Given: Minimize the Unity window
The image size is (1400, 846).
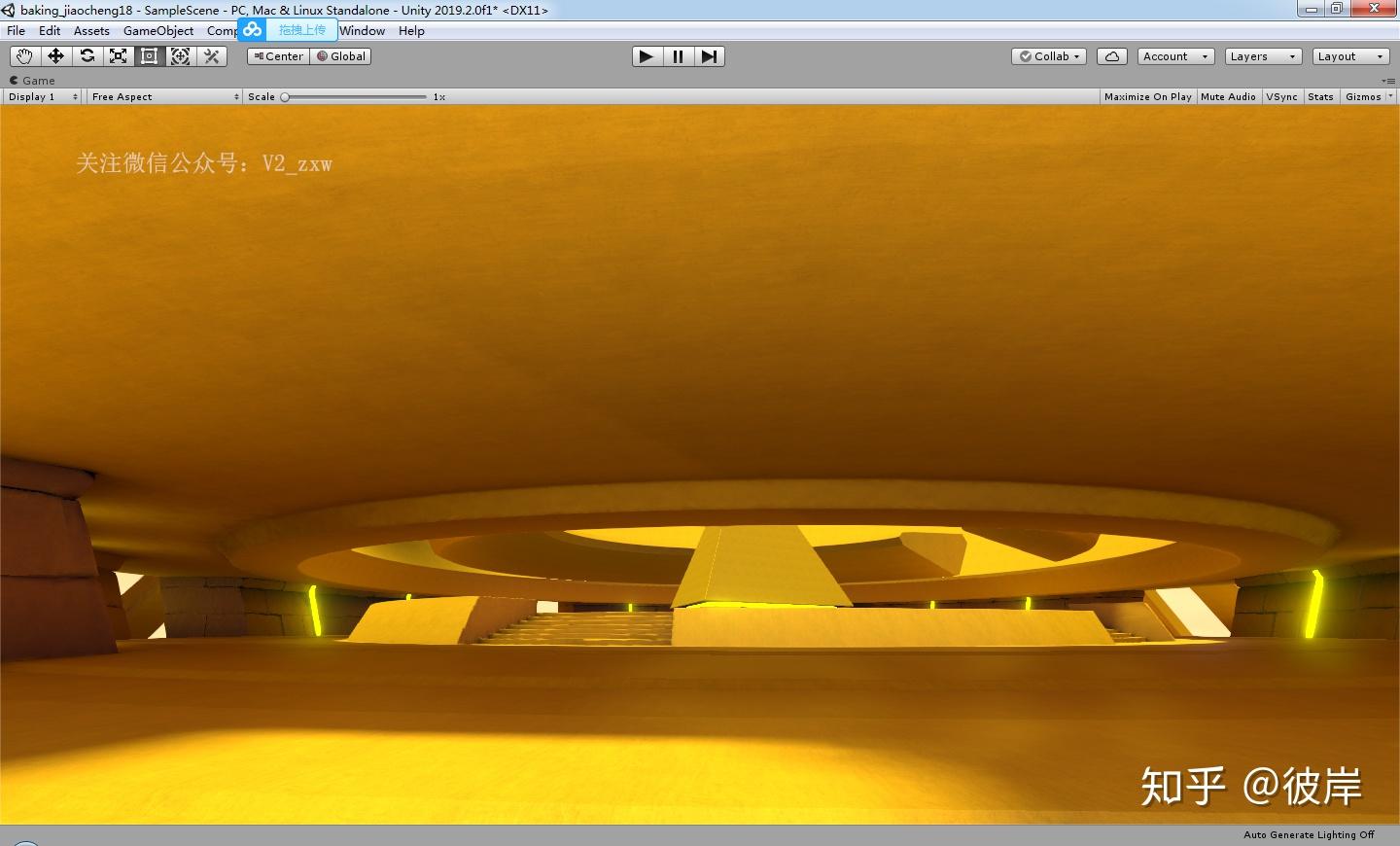Looking at the screenshot, I should tap(1312, 9).
